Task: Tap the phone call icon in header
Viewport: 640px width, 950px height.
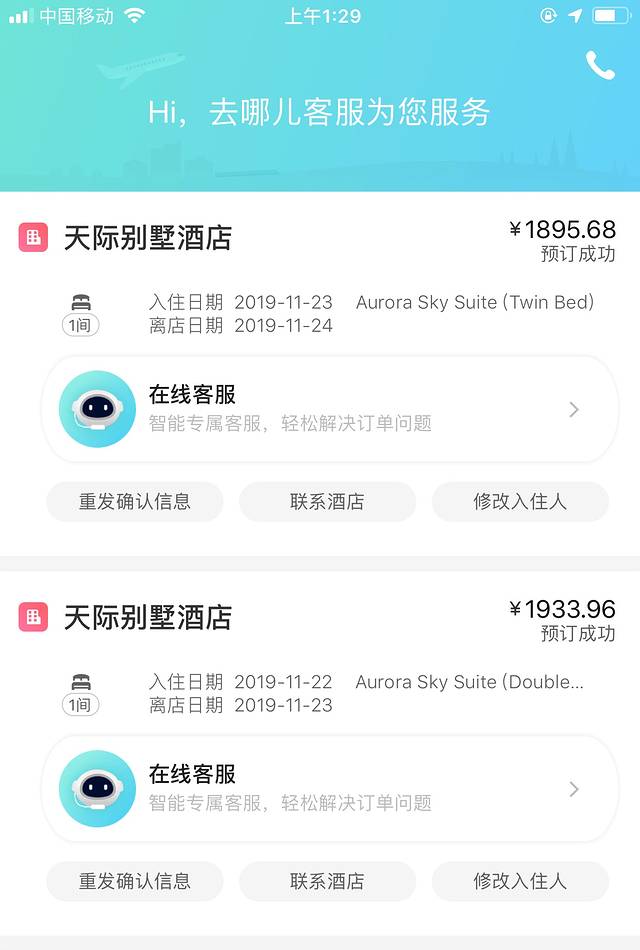Action: (600, 66)
